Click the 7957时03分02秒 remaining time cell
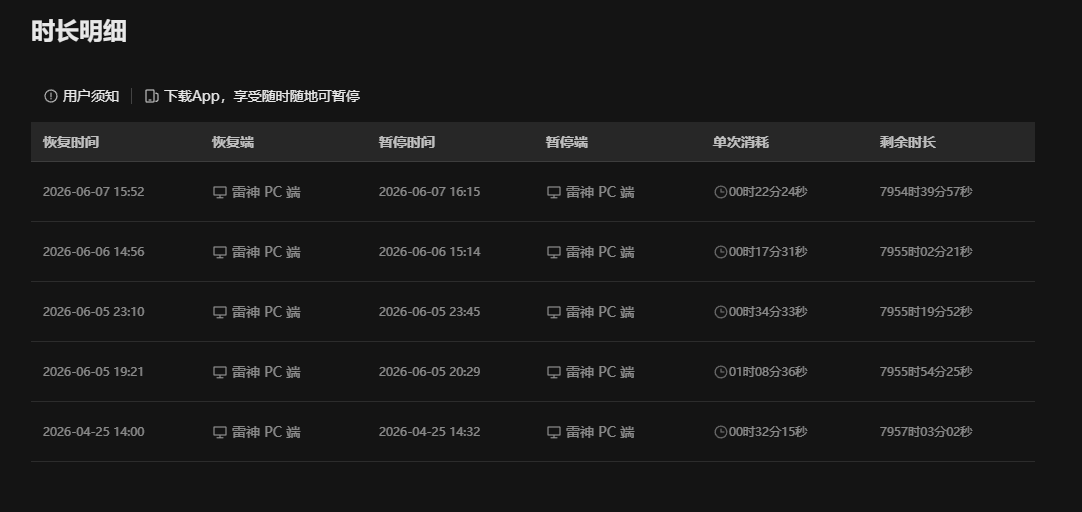This screenshot has width=1082, height=512. [926, 432]
